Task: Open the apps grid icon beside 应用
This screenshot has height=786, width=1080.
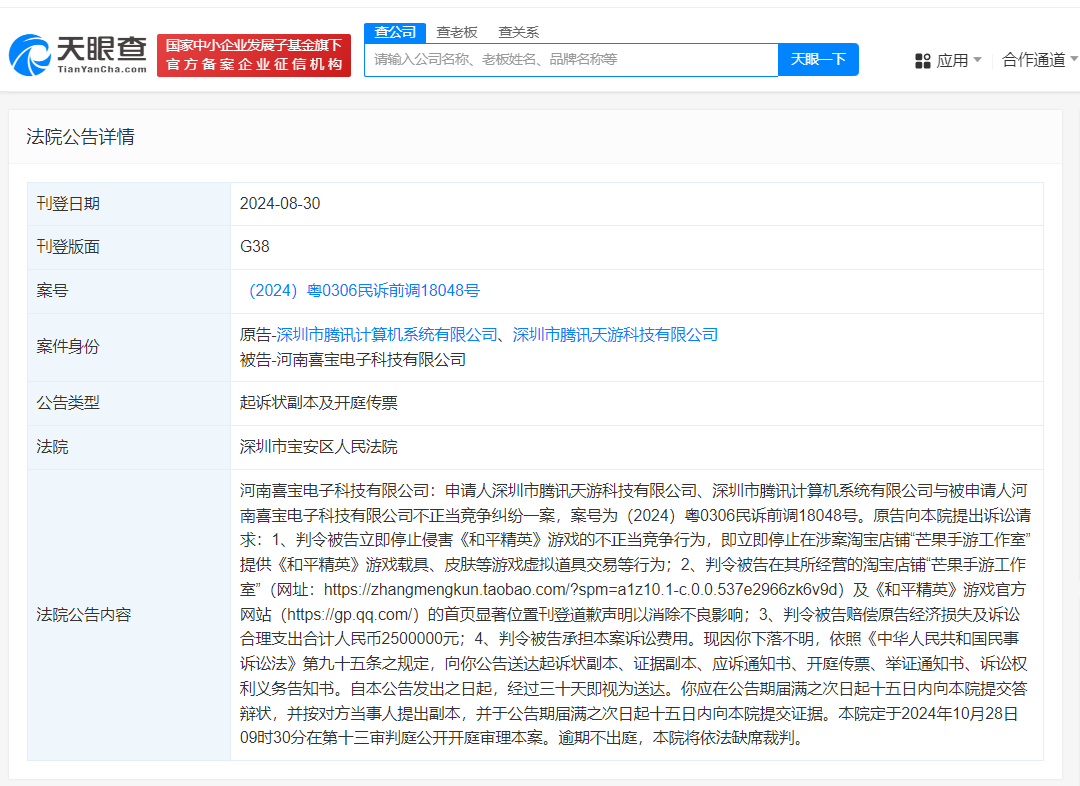Action: pyautogui.click(x=921, y=60)
